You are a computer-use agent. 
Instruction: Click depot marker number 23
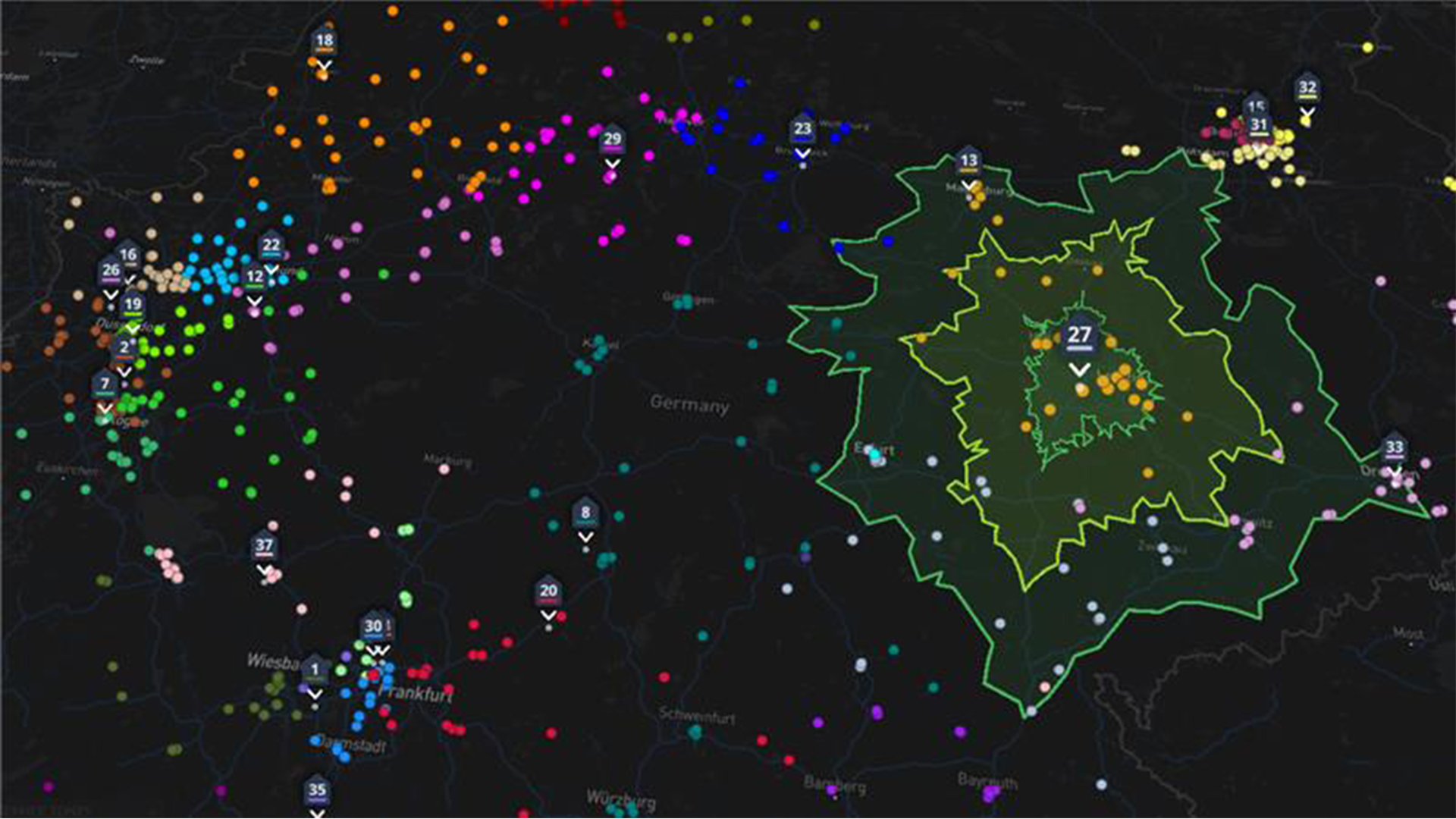tap(802, 129)
